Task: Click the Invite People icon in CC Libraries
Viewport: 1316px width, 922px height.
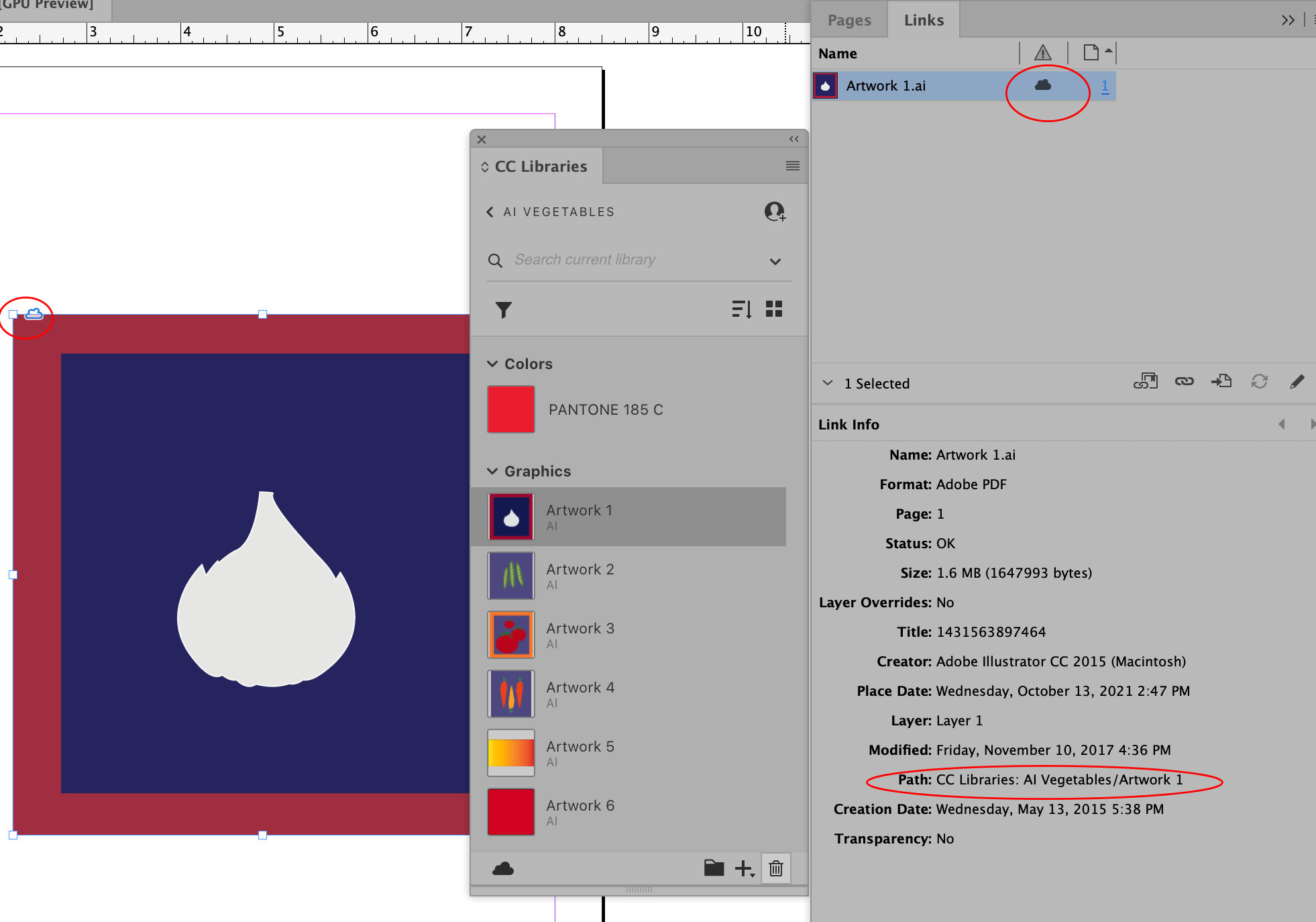Action: click(x=775, y=211)
